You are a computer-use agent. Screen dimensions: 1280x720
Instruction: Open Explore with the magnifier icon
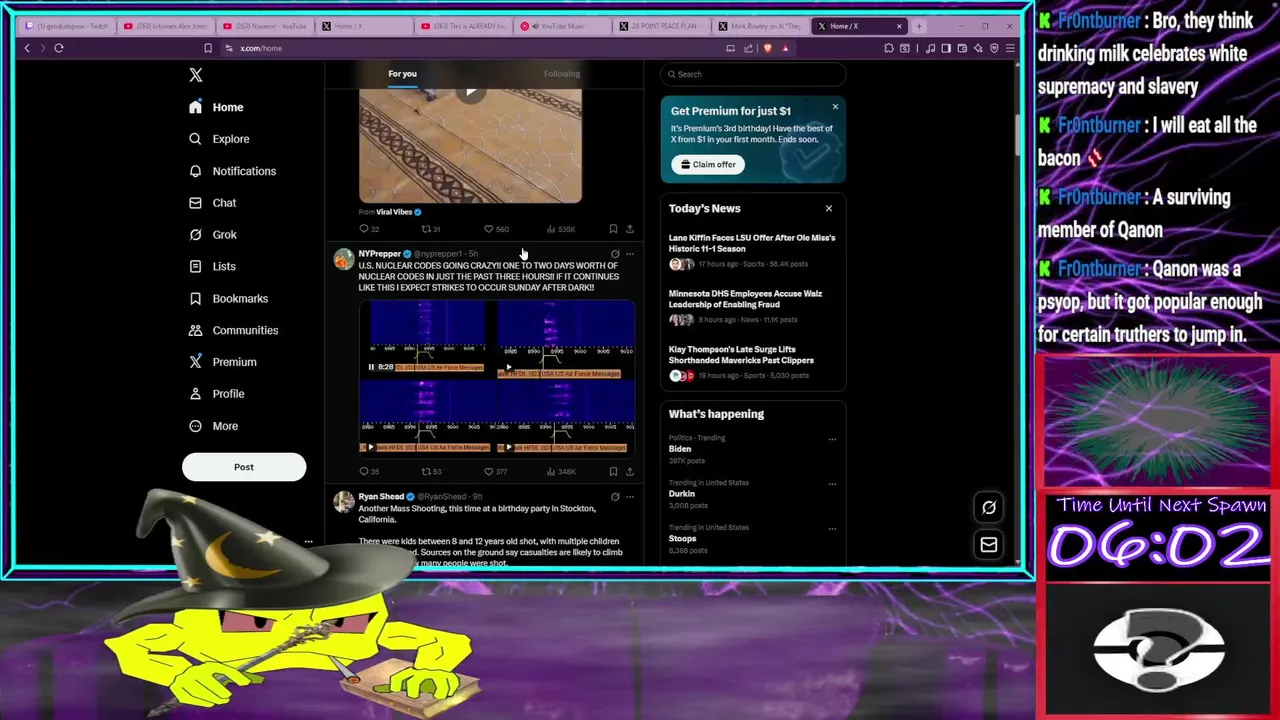point(219,139)
